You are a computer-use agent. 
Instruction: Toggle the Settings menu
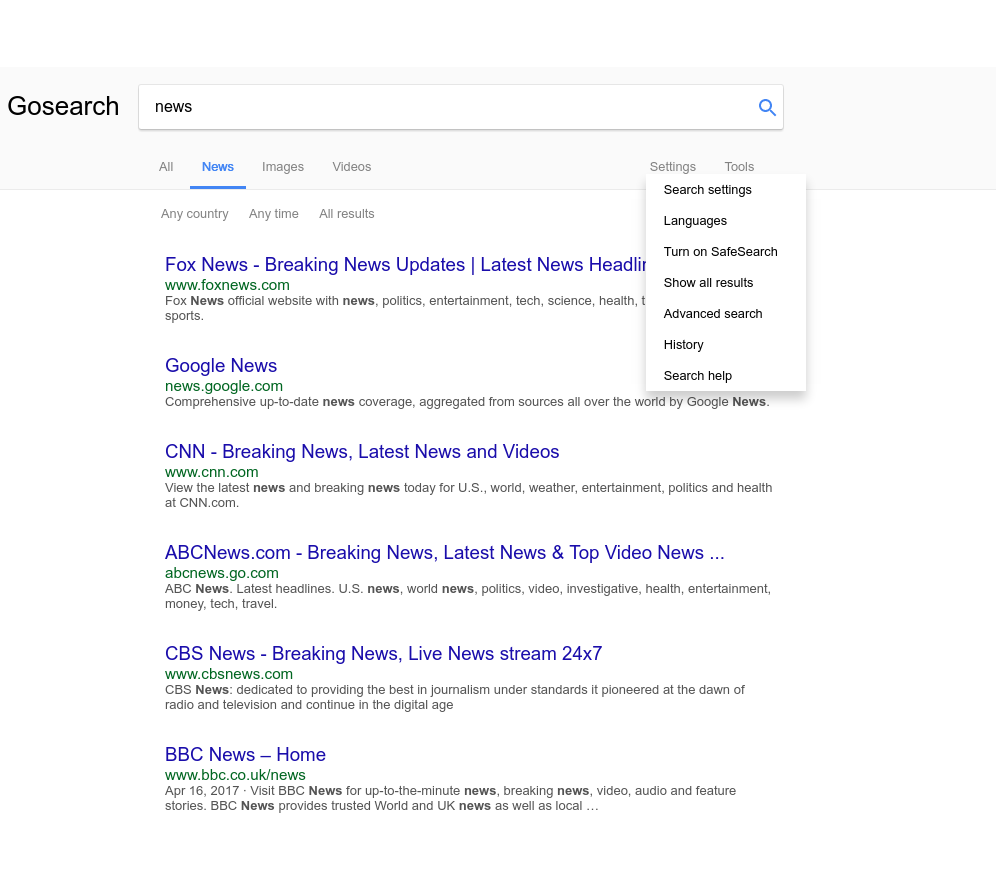click(x=673, y=167)
